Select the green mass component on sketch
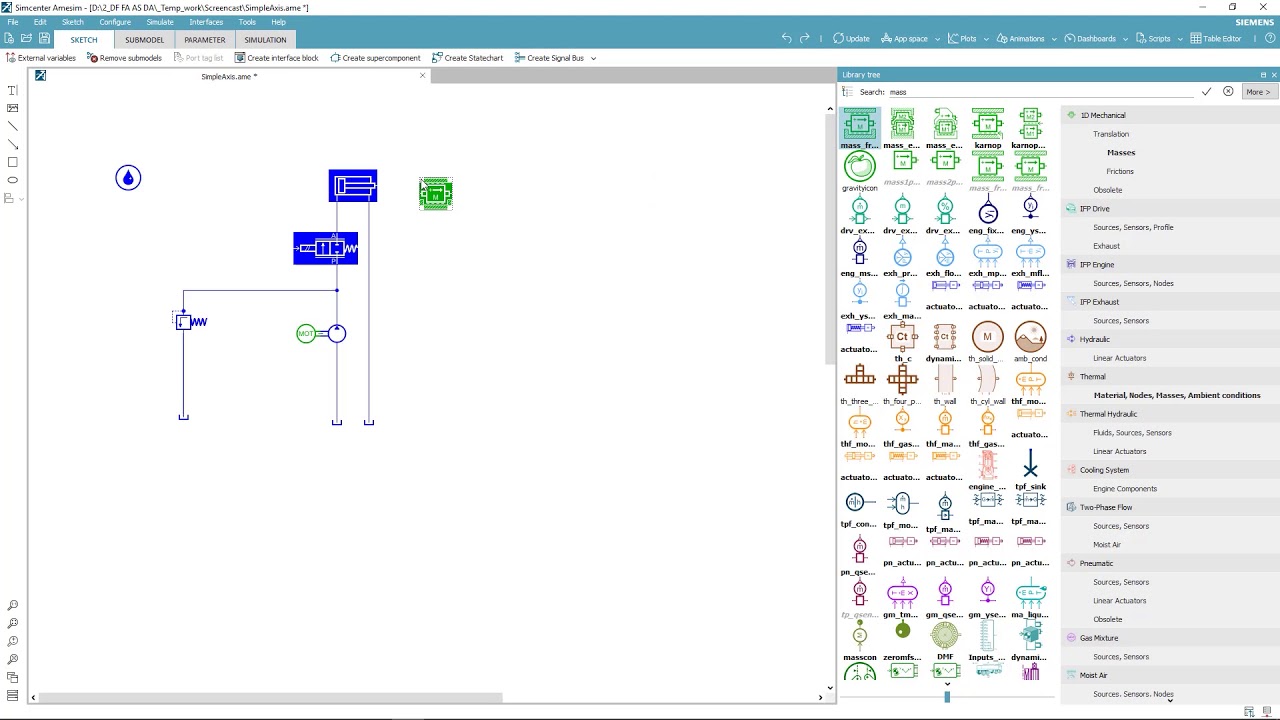The height and width of the screenshot is (720, 1280). (x=435, y=194)
